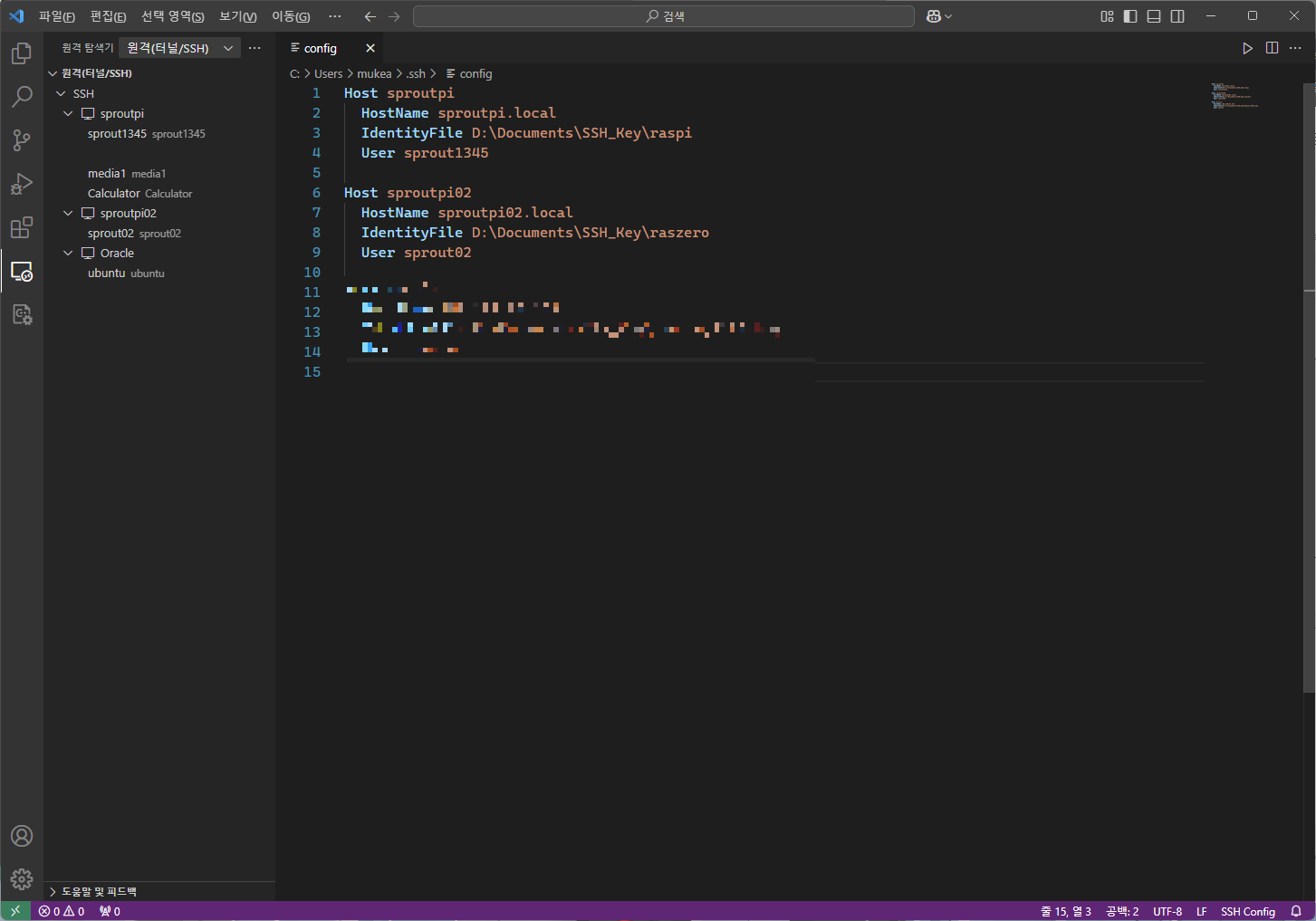Open the Run and Debug view
The width and height of the screenshot is (1316, 921).
pyautogui.click(x=22, y=184)
